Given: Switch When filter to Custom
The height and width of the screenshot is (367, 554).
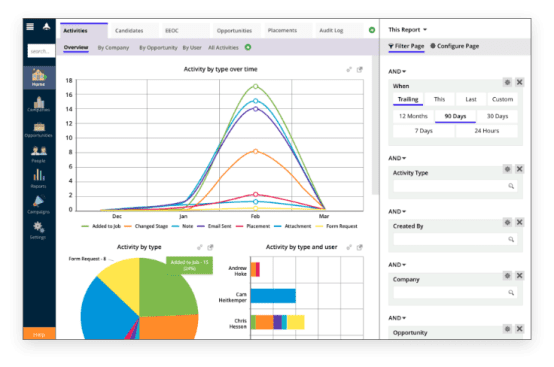Looking at the screenshot, I should (502, 99).
